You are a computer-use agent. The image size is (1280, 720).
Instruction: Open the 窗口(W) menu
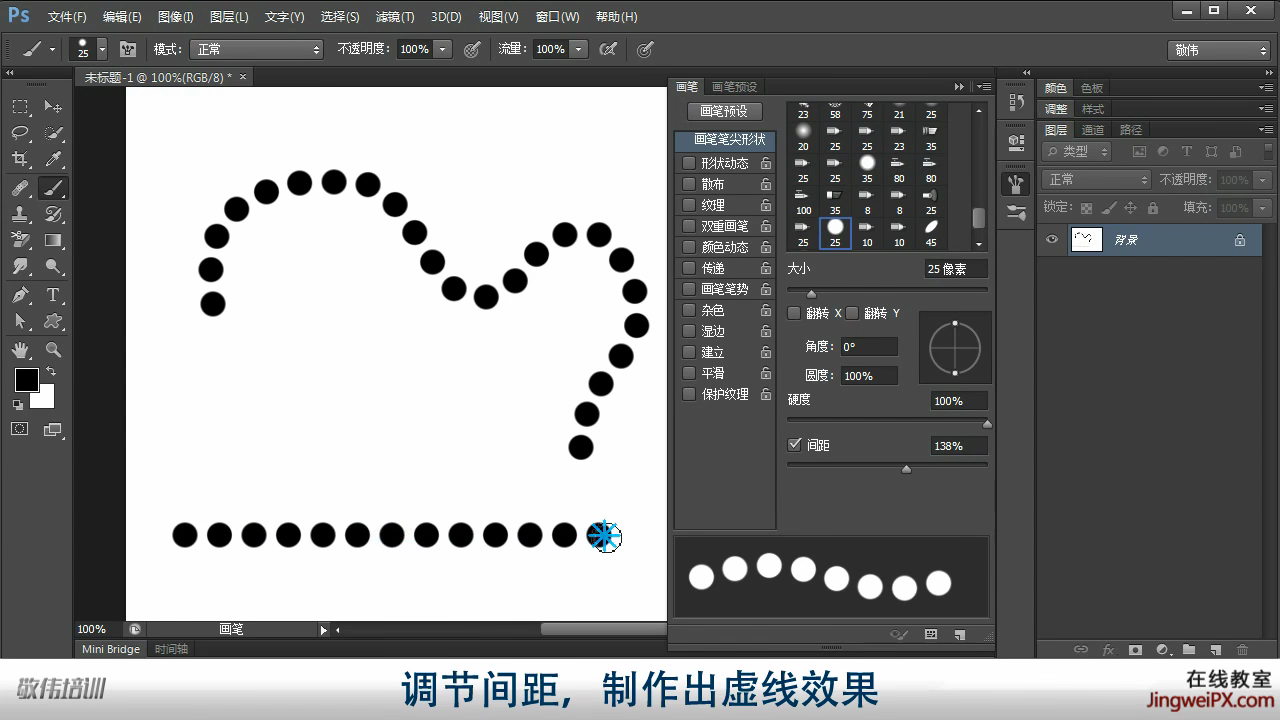557,17
